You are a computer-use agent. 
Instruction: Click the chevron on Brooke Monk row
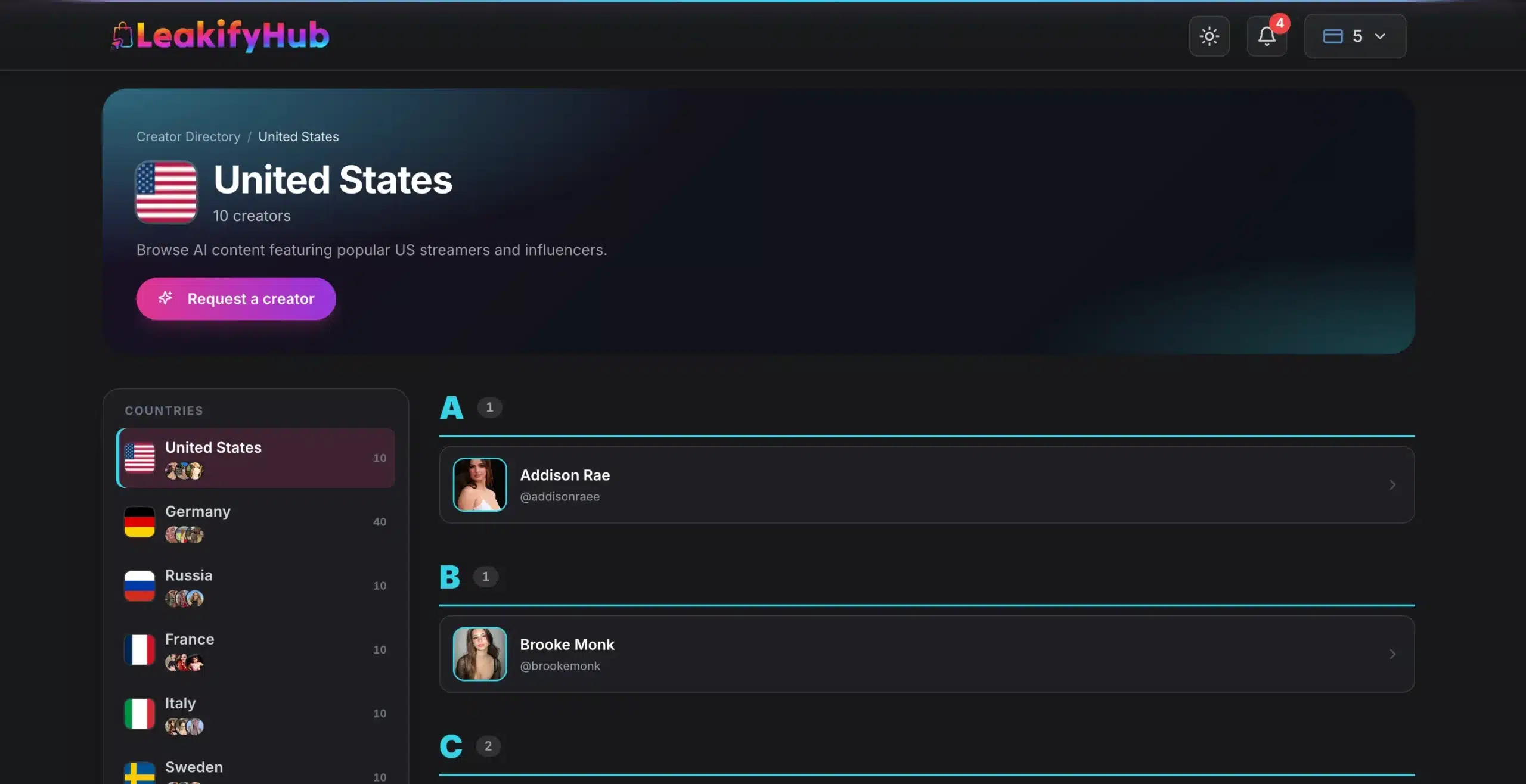coord(1392,654)
